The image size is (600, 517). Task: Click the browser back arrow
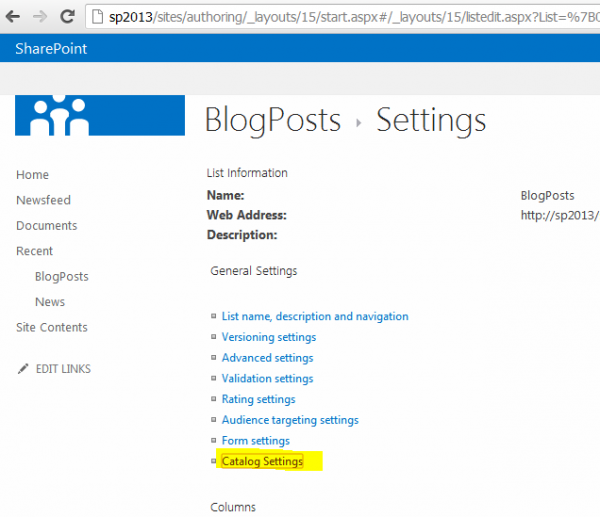tap(14, 17)
